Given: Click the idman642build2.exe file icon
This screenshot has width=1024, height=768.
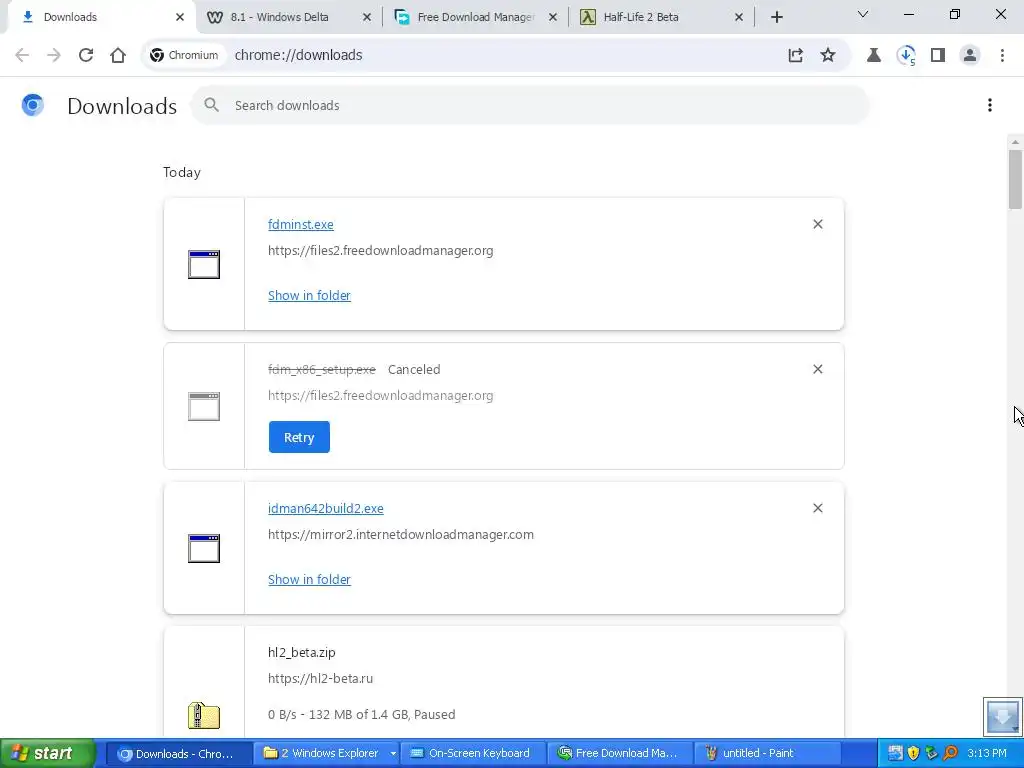Looking at the screenshot, I should coord(204,548).
